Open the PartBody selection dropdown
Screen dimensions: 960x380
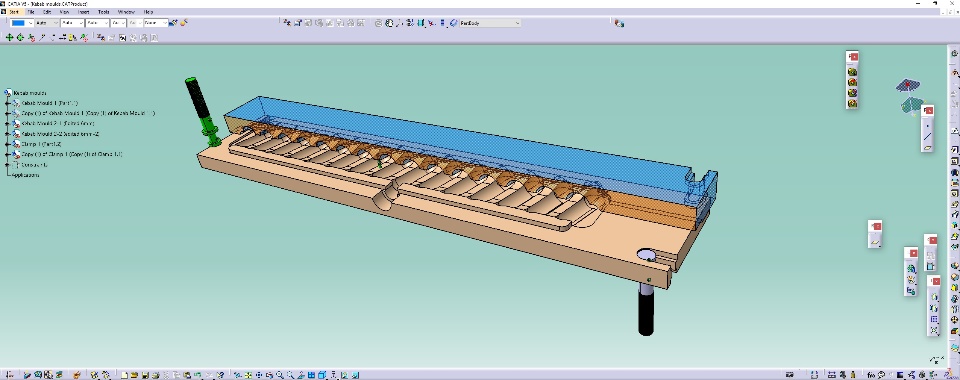pyautogui.click(x=490, y=23)
